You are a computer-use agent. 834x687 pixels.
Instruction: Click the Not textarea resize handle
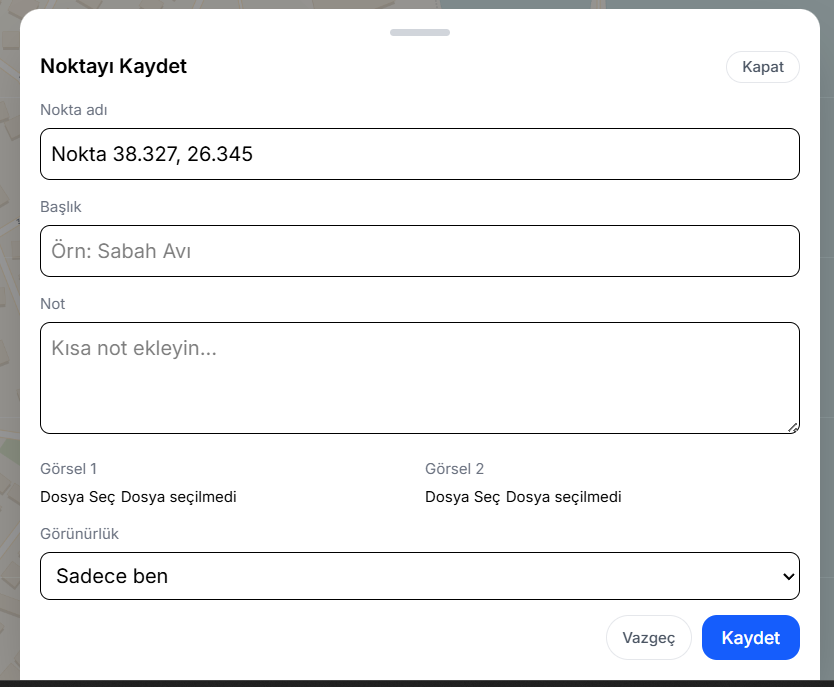click(792, 427)
